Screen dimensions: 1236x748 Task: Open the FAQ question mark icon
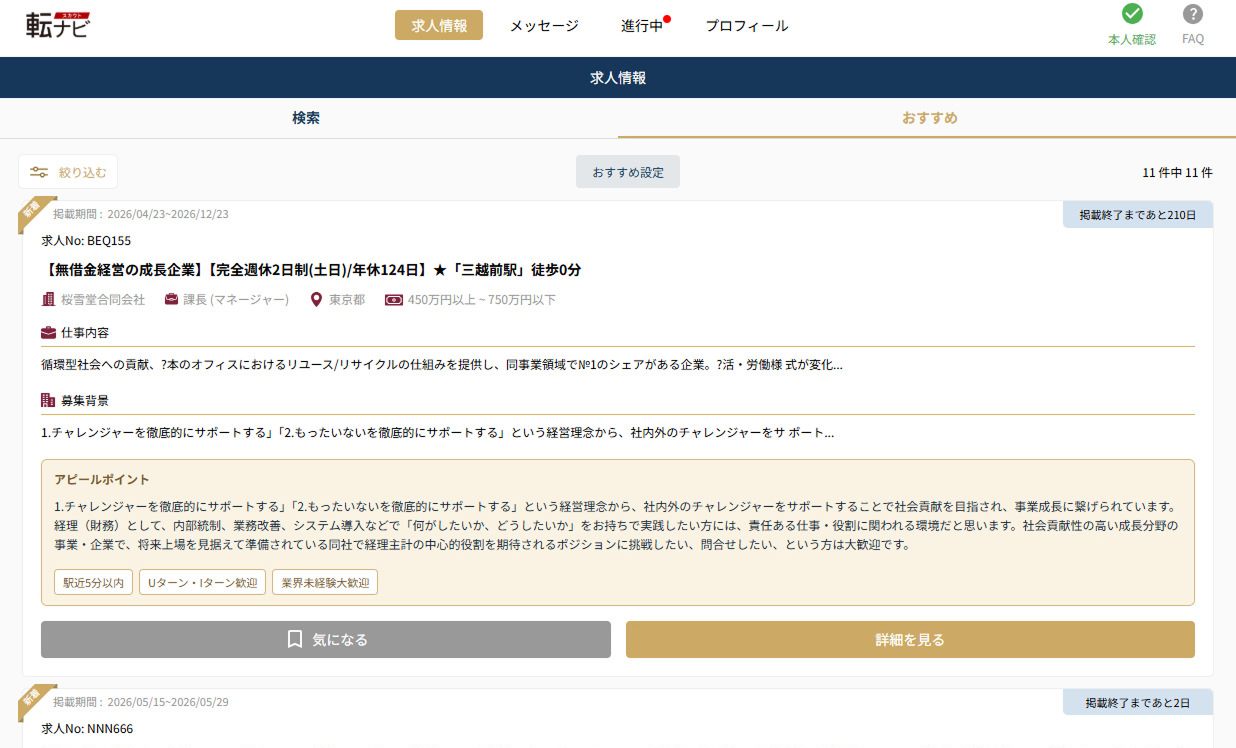tap(1193, 14)
